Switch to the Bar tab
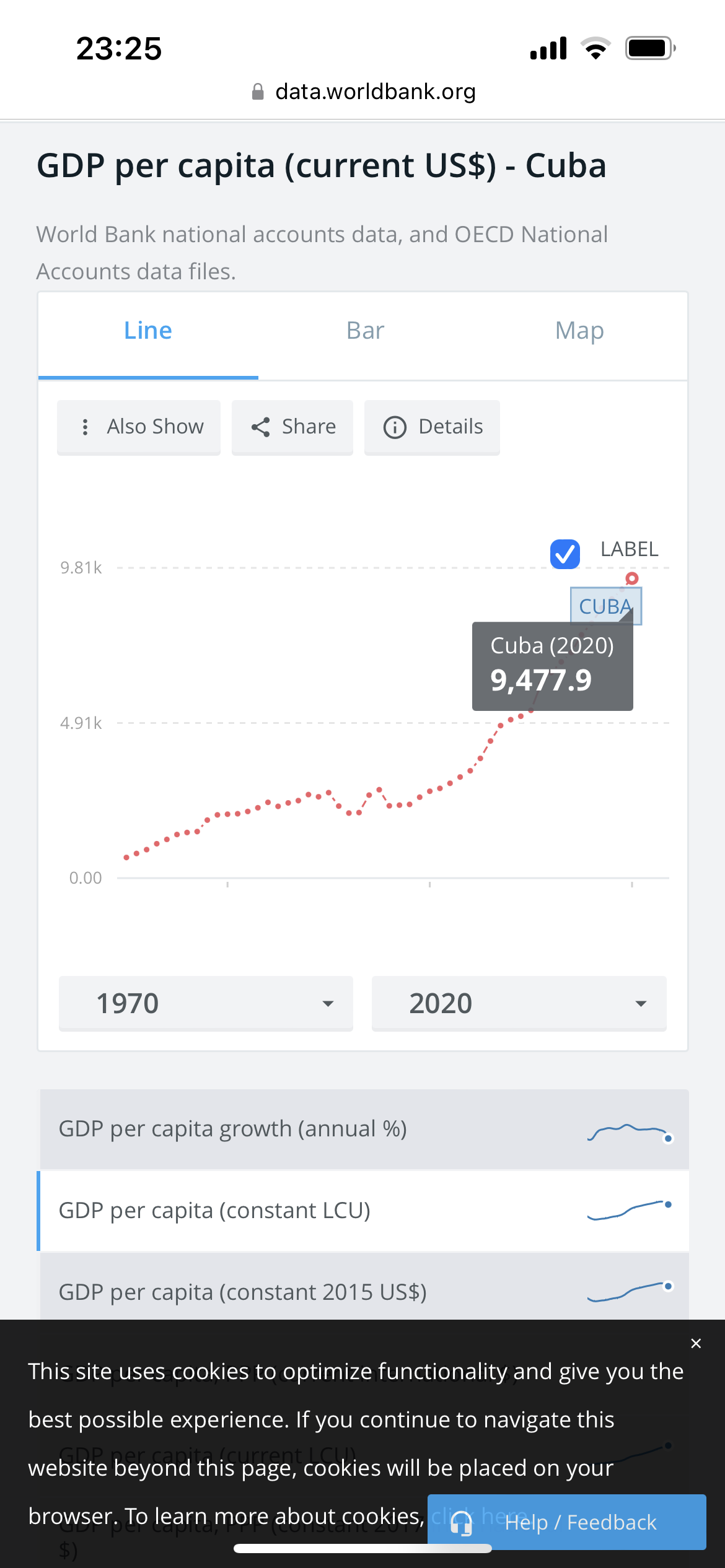 tap(365, 331)
